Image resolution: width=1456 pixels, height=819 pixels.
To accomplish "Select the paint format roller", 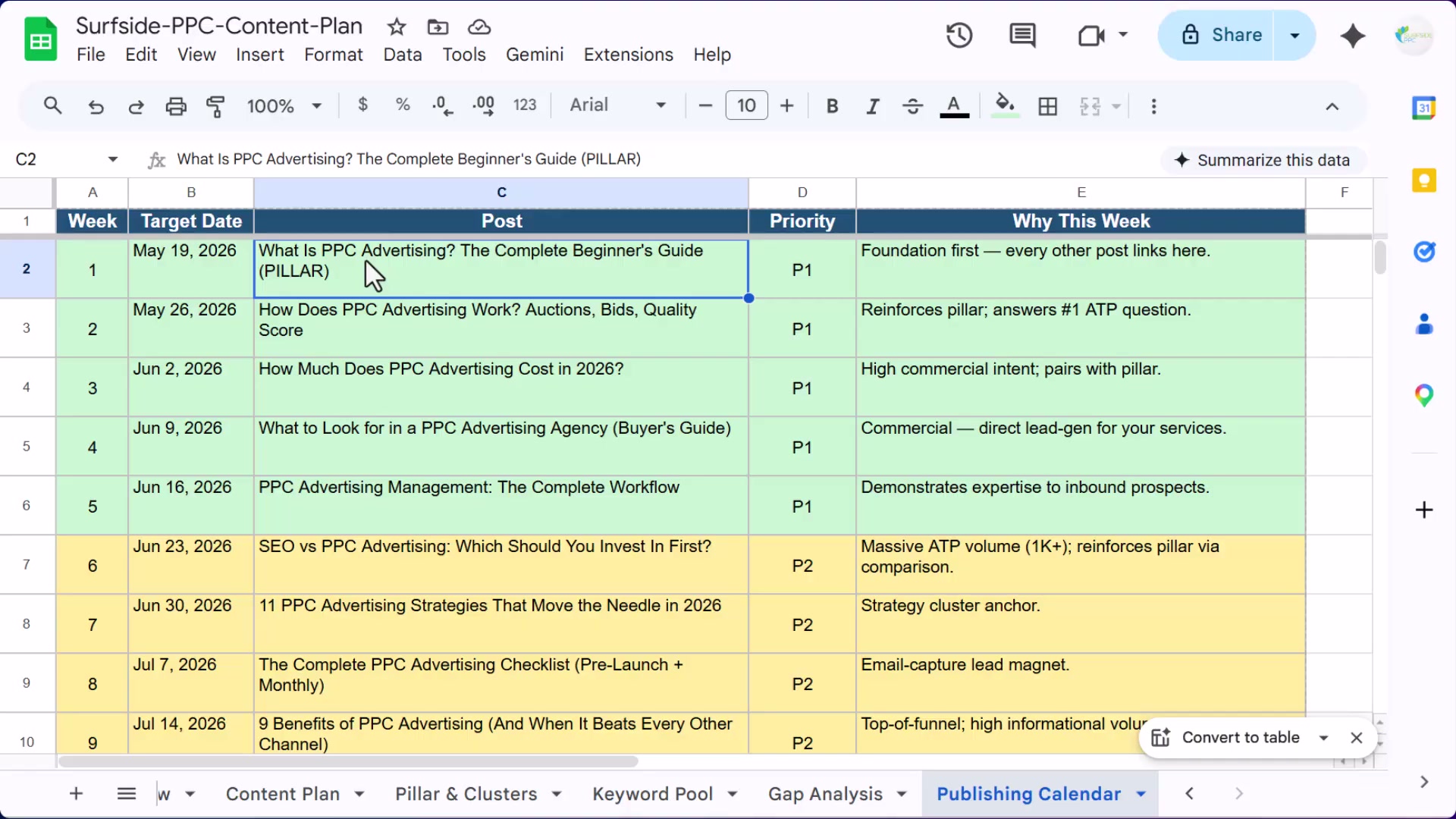I will click(x=216, y=106).
